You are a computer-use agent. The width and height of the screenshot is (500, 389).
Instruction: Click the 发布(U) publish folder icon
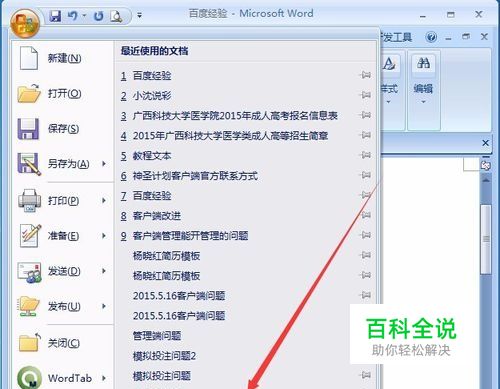click(29, 306)
